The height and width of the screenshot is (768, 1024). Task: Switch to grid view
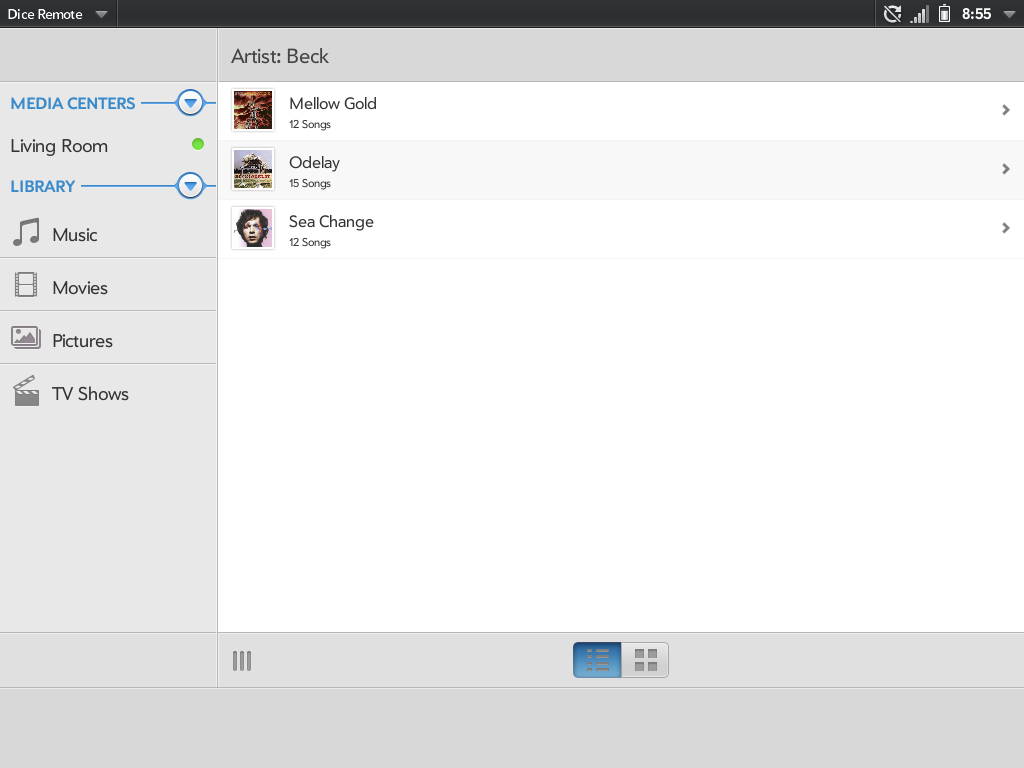tap(645, 660)
